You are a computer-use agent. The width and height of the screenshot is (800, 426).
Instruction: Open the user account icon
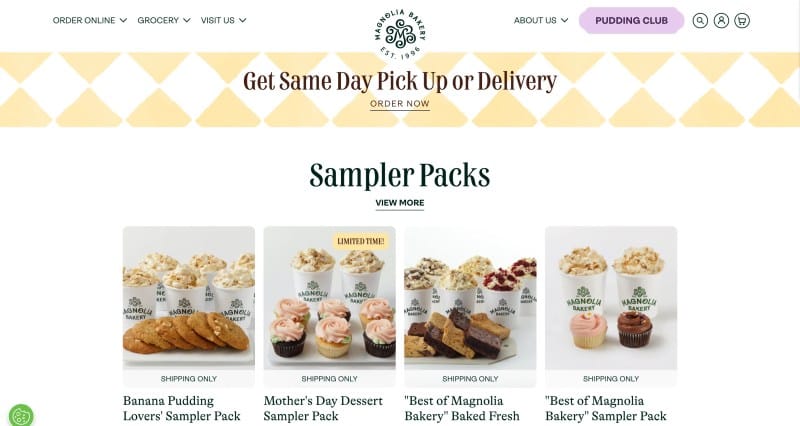pos(721,20)
